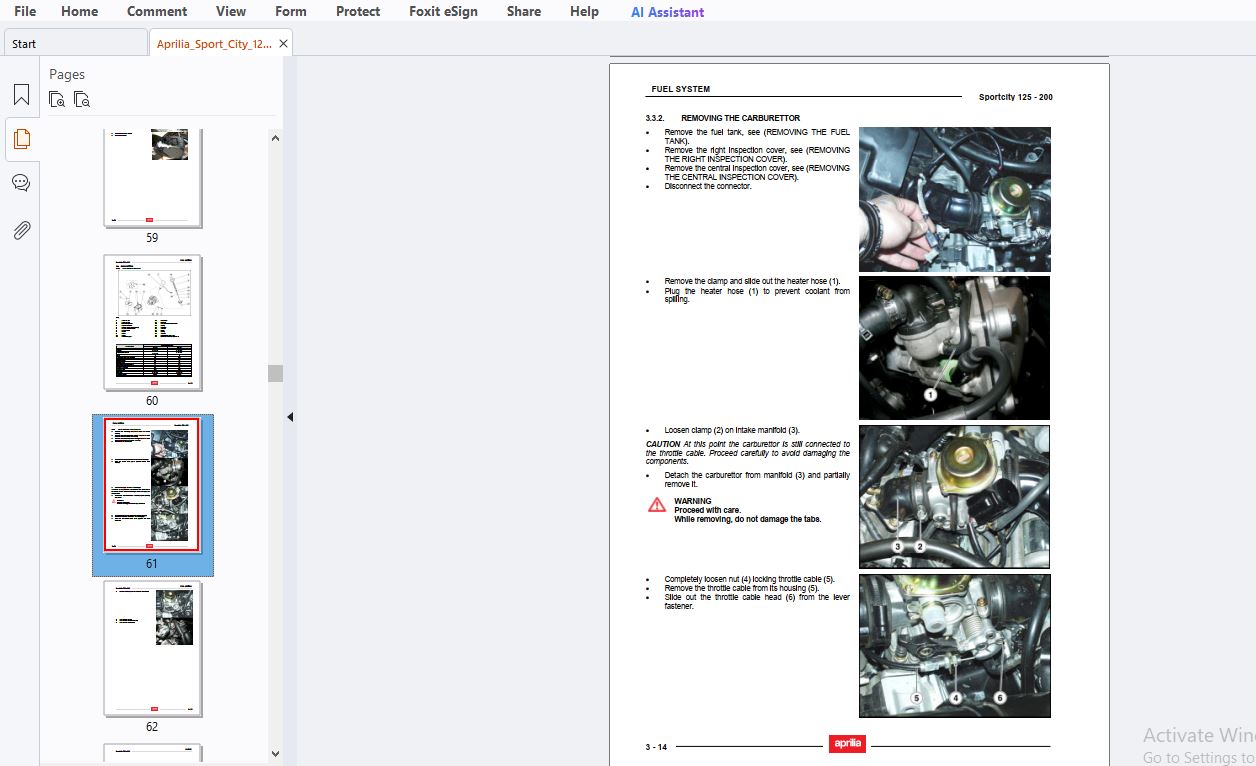
Task: Click 'Sportcity 125 - 200' header text
Action: (1015, 97)
